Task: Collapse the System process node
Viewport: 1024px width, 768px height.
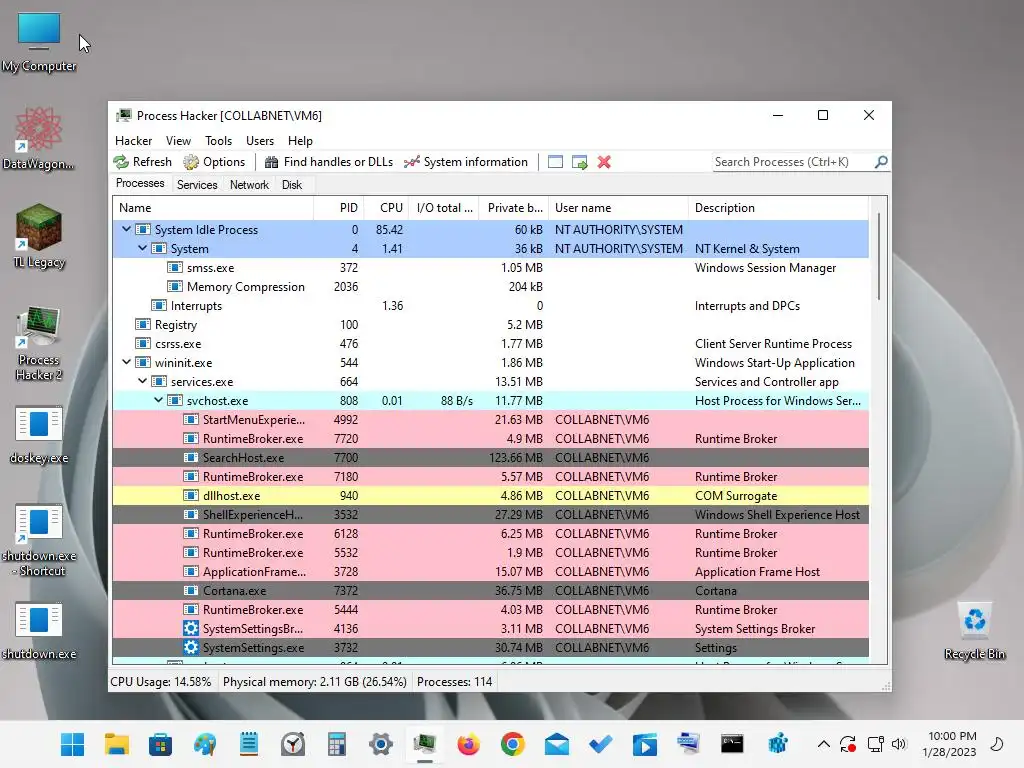Action: pos(142,248)
